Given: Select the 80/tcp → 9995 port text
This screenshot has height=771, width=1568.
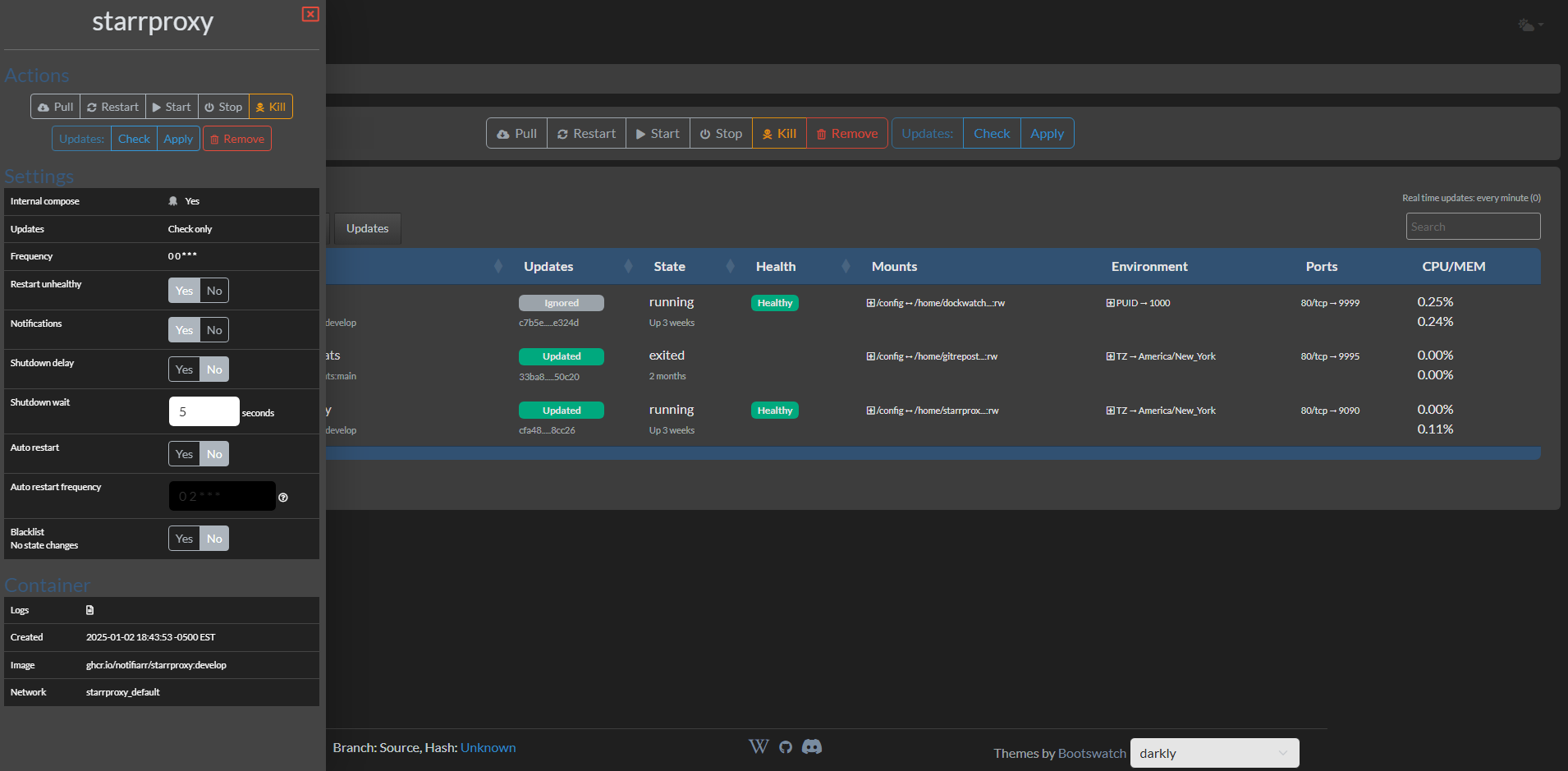Looking at the screenshot, I should coord(1330,356).
